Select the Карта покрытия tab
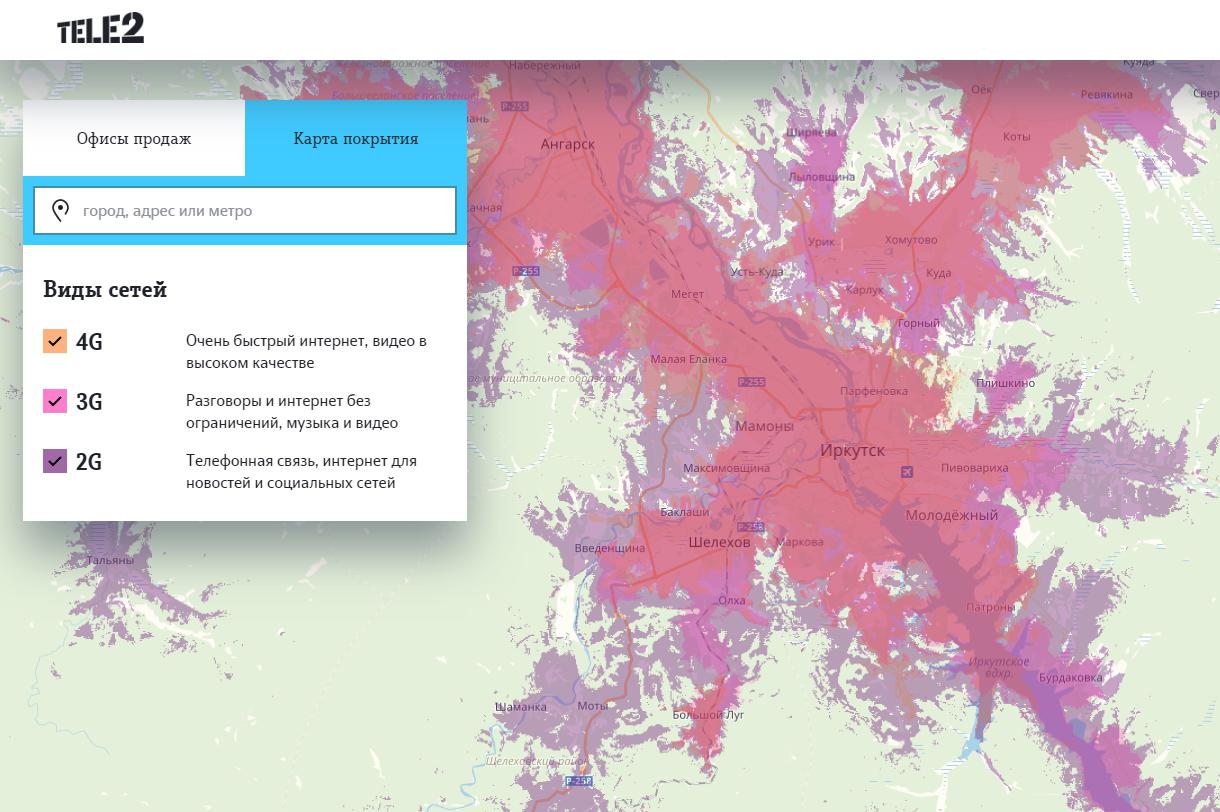This screenshot has width=1220, height=812. click(x=356, y=138)
